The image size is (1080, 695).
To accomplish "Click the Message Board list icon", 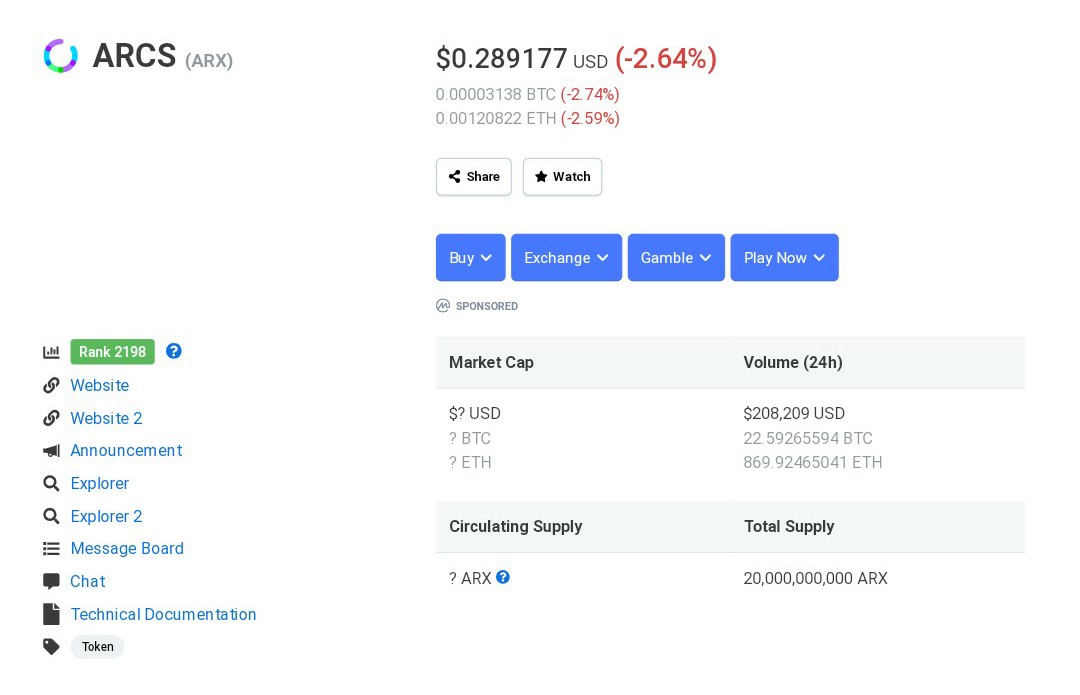I will 51,549.
